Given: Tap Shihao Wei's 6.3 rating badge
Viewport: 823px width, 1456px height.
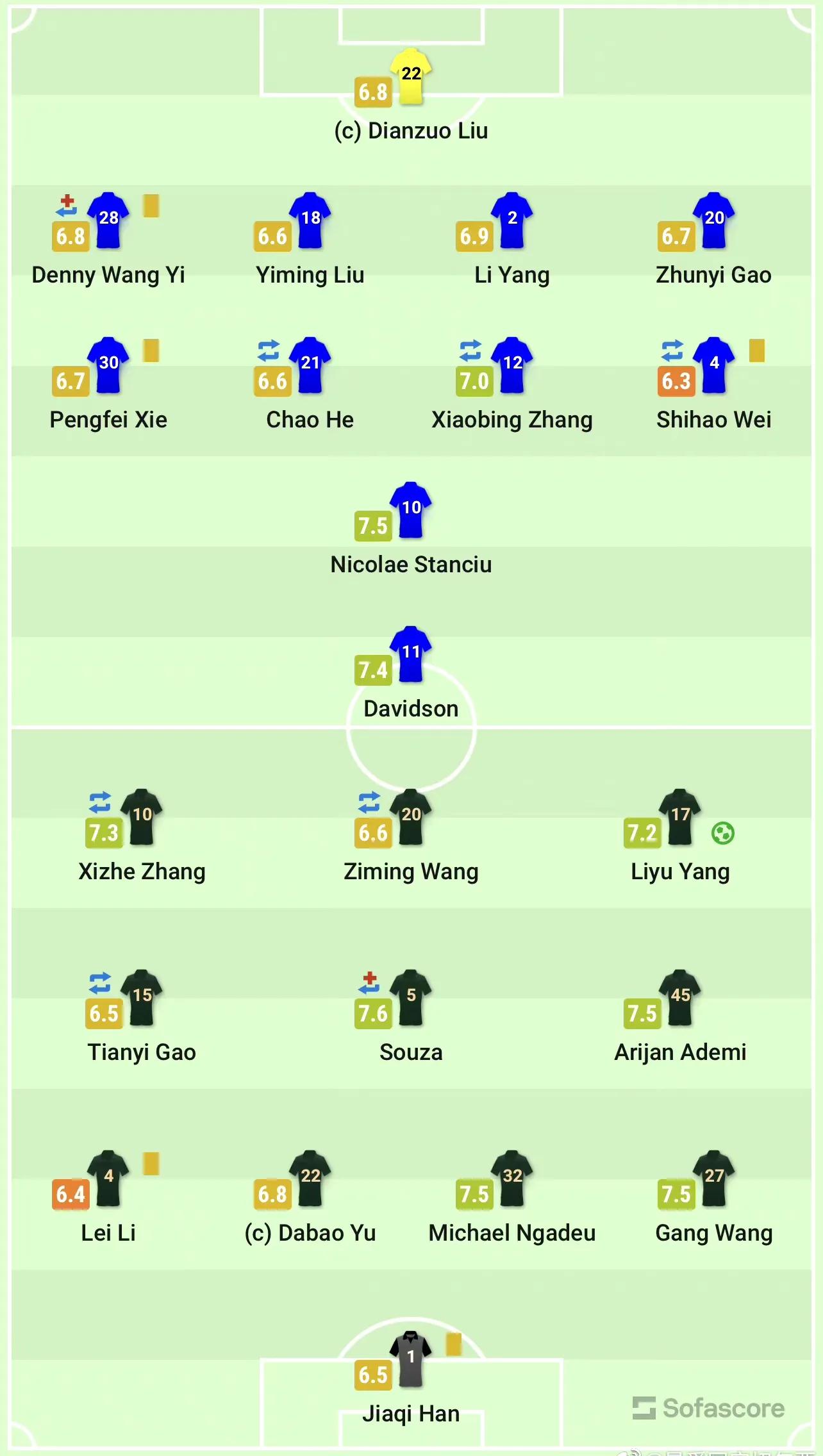Looking at the screenshot, I should coord(676,381).
